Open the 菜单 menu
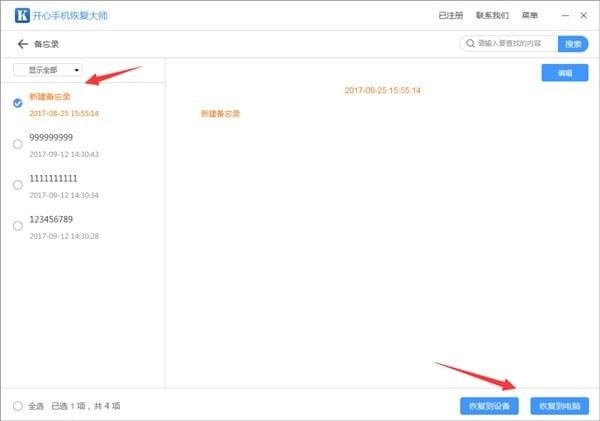The height and width of the screenshot is (421, 600). pyautogui.click(x=529, y=16)
